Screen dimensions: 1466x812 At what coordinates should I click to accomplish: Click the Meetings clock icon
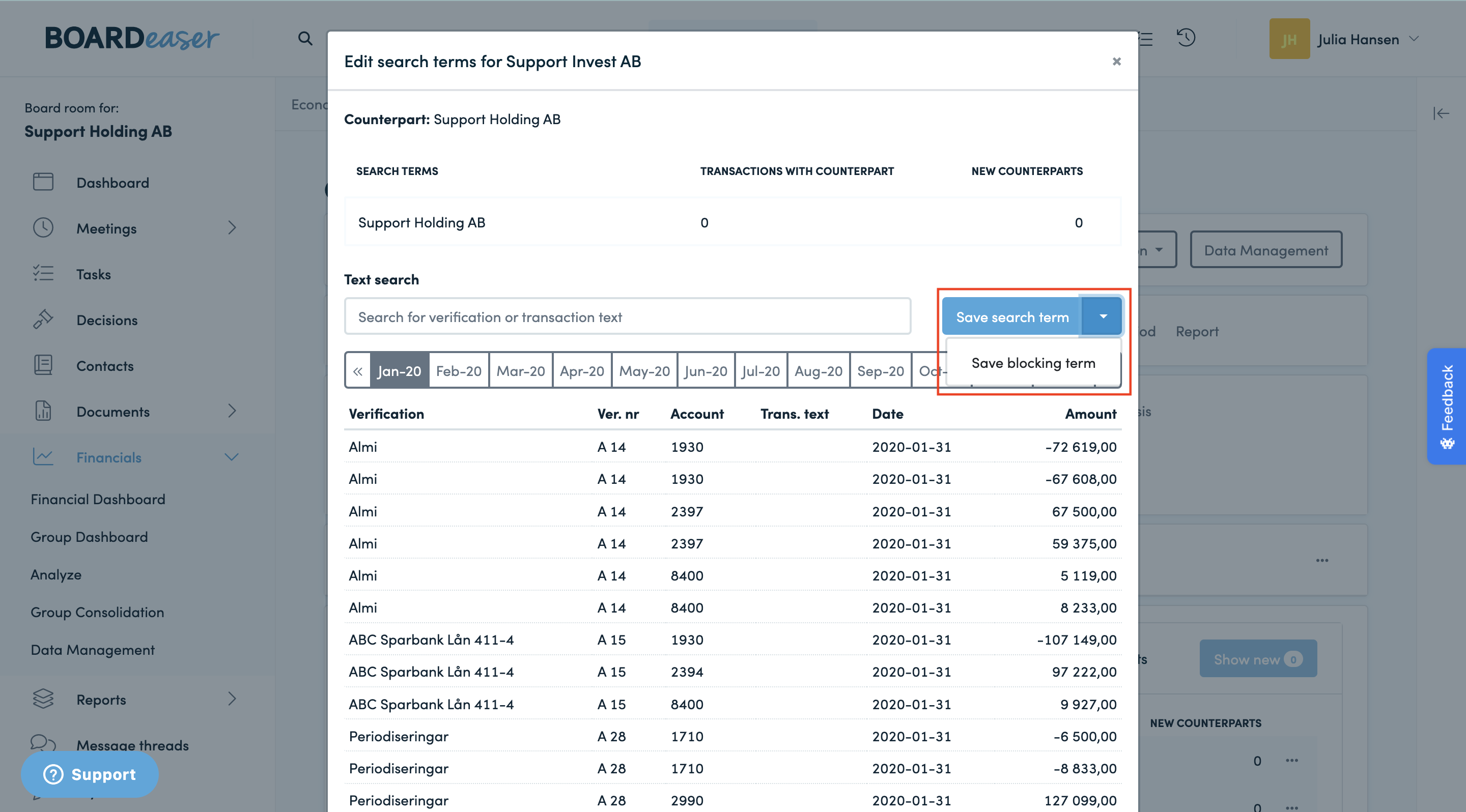coord(43,228)
